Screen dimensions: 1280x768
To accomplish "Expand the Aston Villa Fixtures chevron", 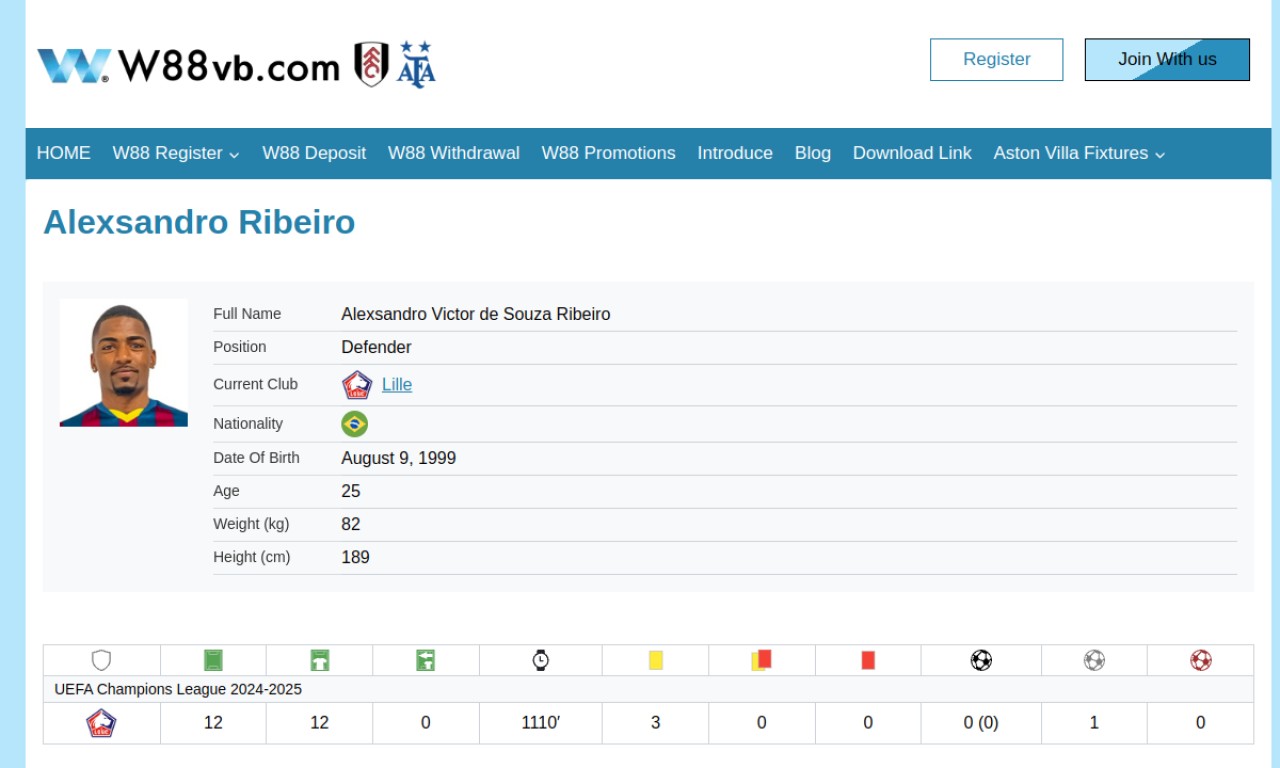I will [1160, 155].
